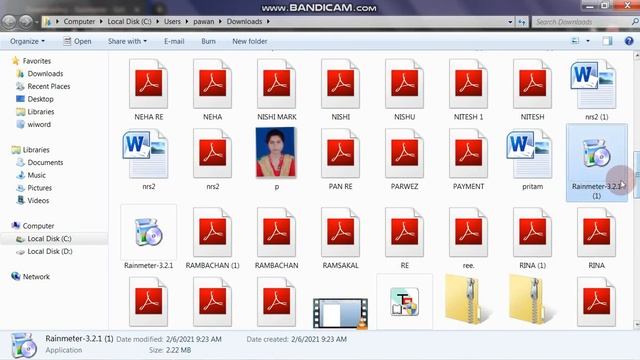Go forward with the Forward arrow
The image size is (640, 360).
point(26,22)
